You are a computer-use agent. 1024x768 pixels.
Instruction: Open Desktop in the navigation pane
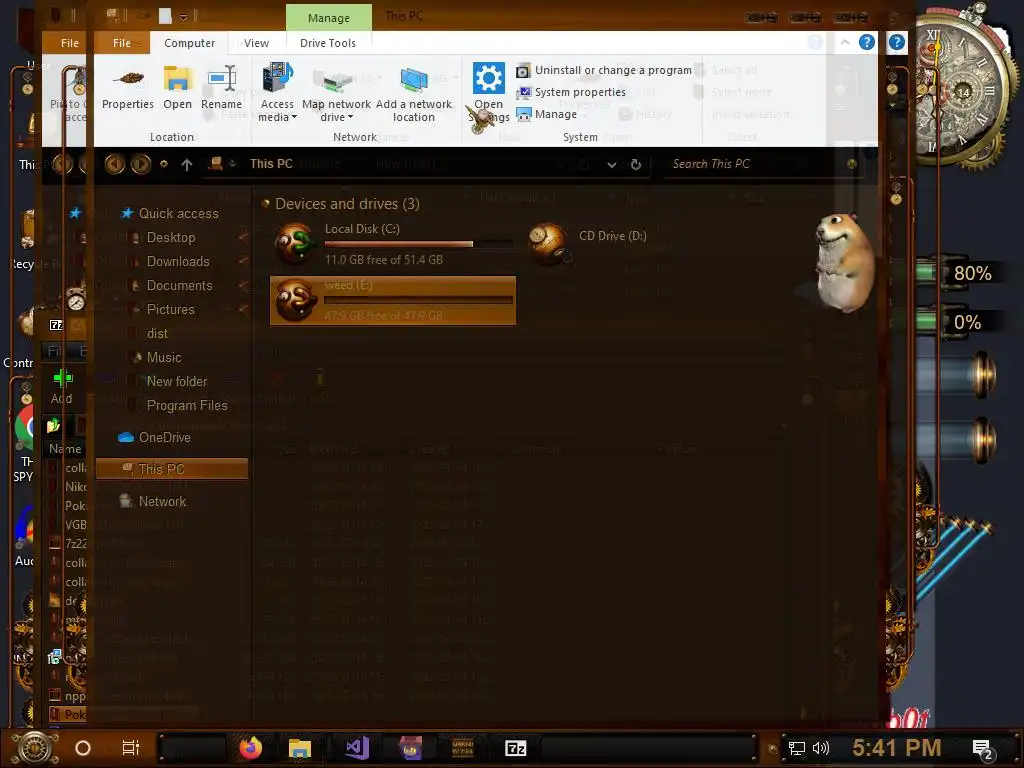(x=170, y=238)
